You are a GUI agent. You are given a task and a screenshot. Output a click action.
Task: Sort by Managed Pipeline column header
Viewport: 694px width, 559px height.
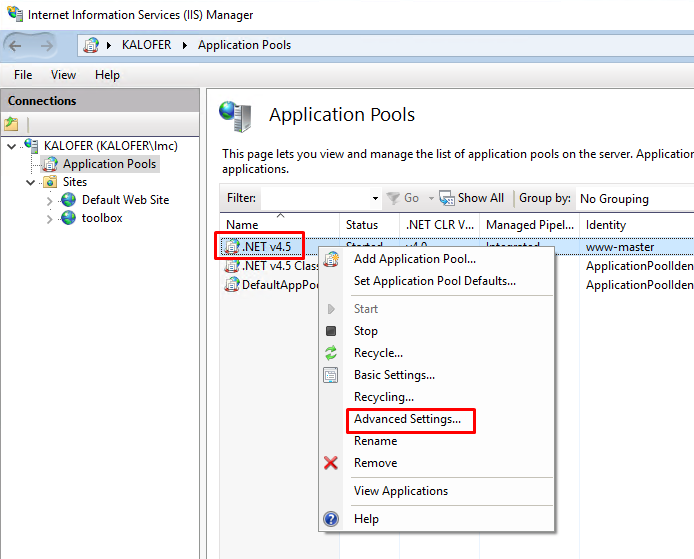pyautogui.click(x=529, y=225)
